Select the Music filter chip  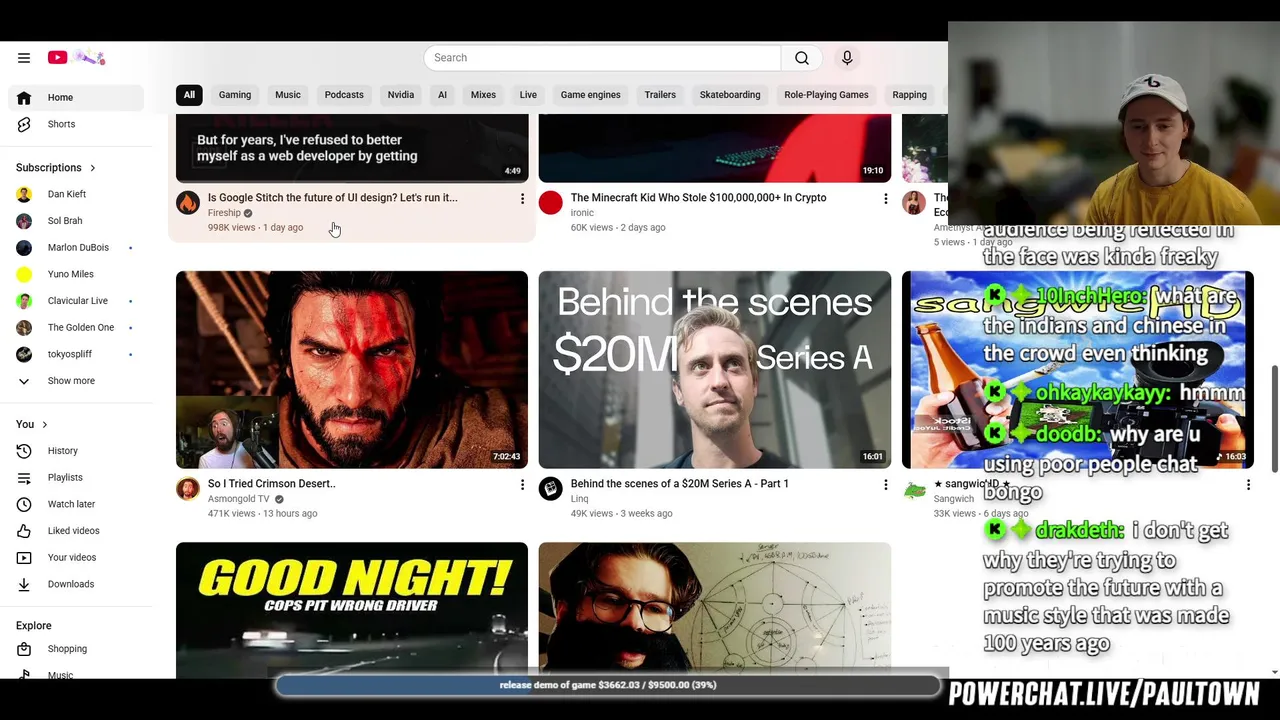tap(288, 95)
